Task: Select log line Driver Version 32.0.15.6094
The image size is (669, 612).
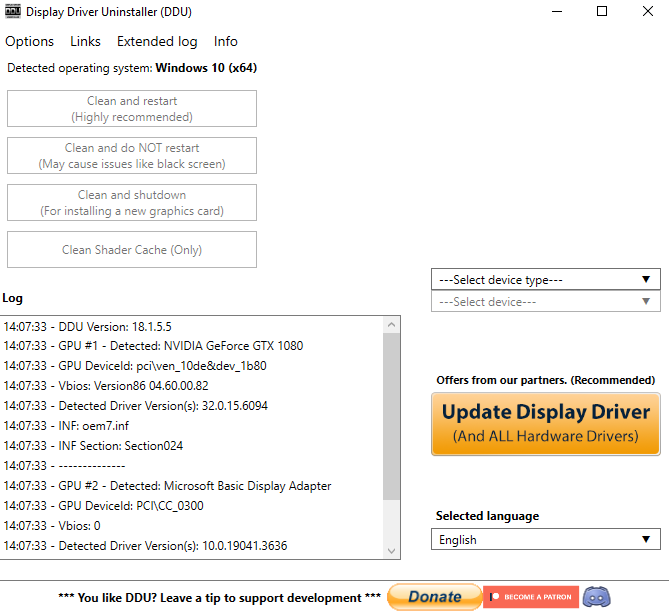Action: 135,406
